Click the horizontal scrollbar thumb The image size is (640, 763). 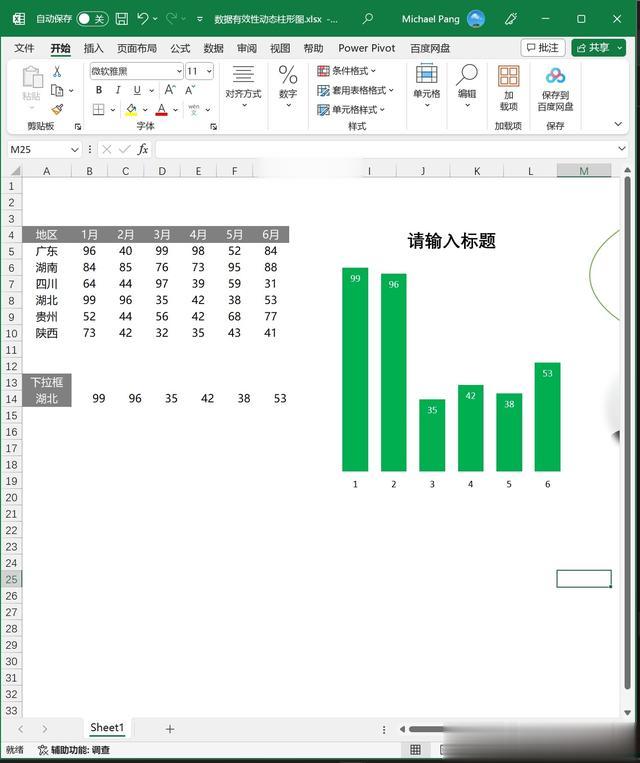428,729
